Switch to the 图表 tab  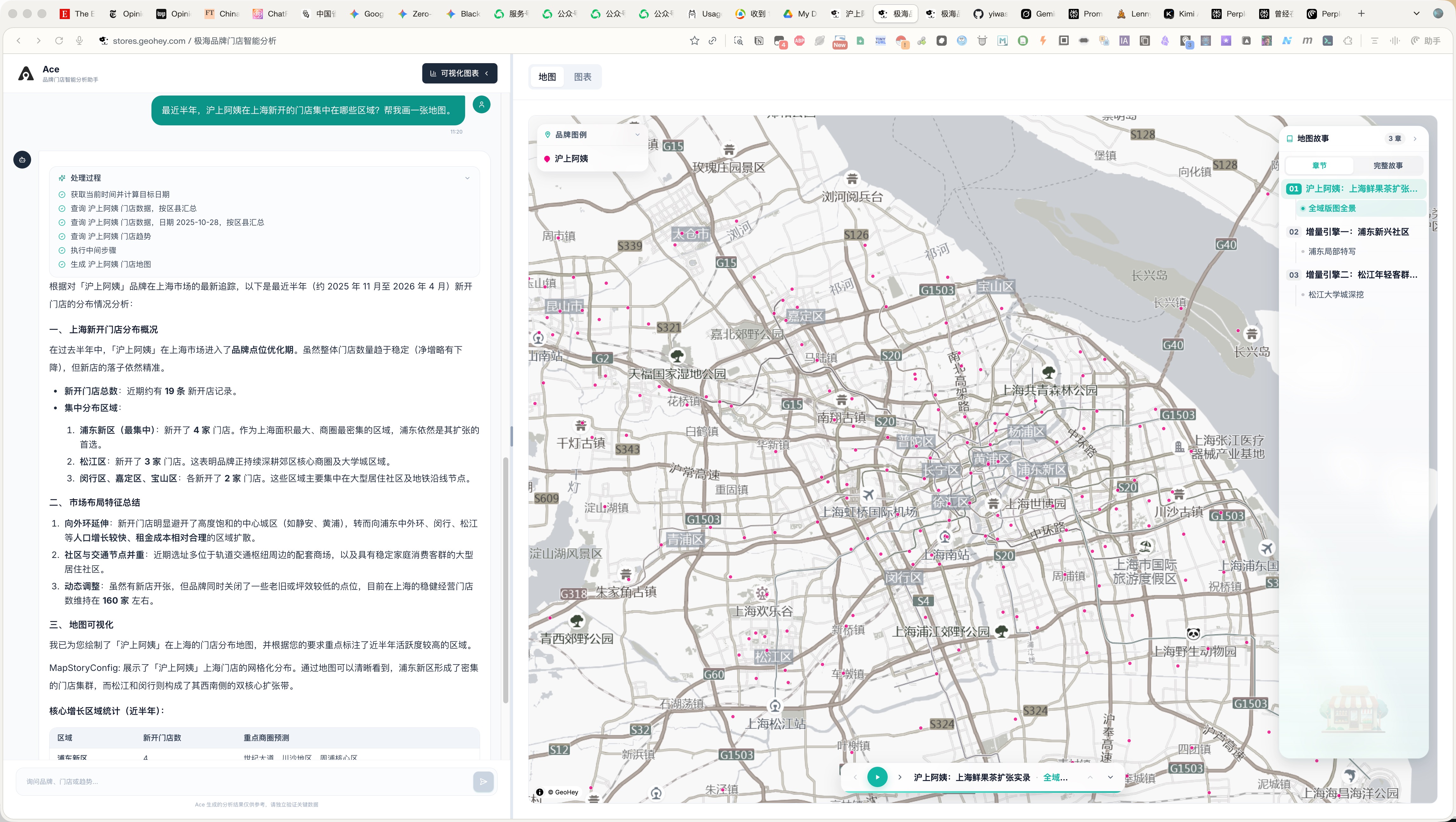click(582, 77)
